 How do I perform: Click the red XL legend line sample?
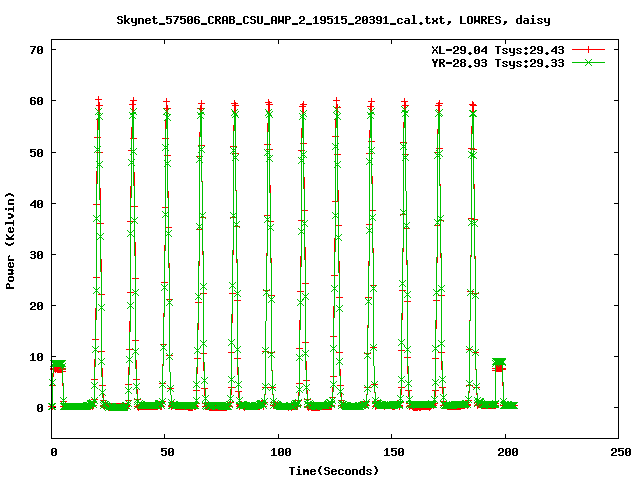pos(588,50)
